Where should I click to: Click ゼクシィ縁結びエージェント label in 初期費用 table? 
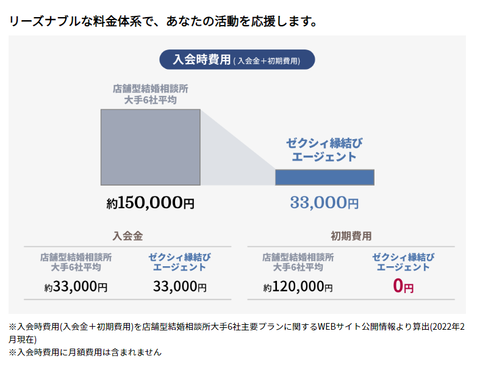point(403,262)
